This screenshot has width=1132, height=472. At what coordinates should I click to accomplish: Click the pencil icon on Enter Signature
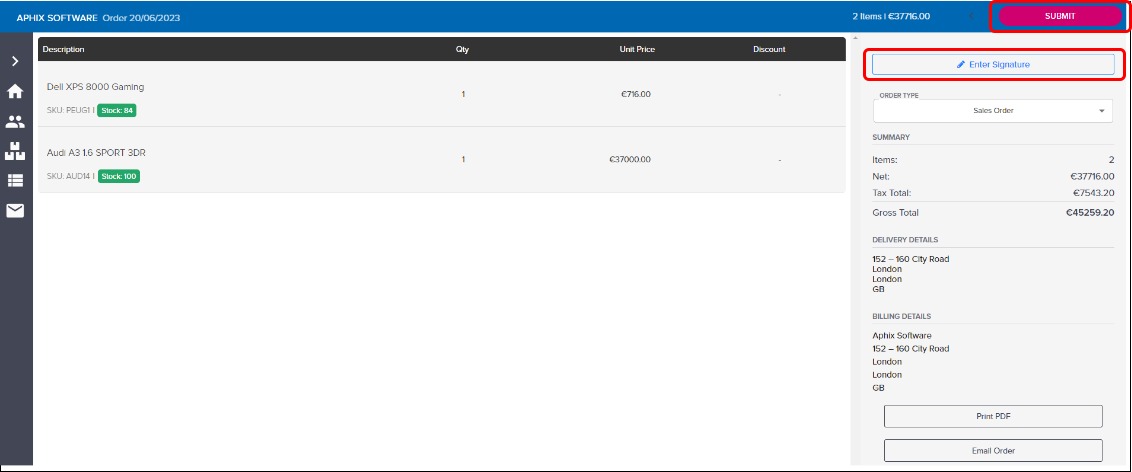click(x=961, y=64)
